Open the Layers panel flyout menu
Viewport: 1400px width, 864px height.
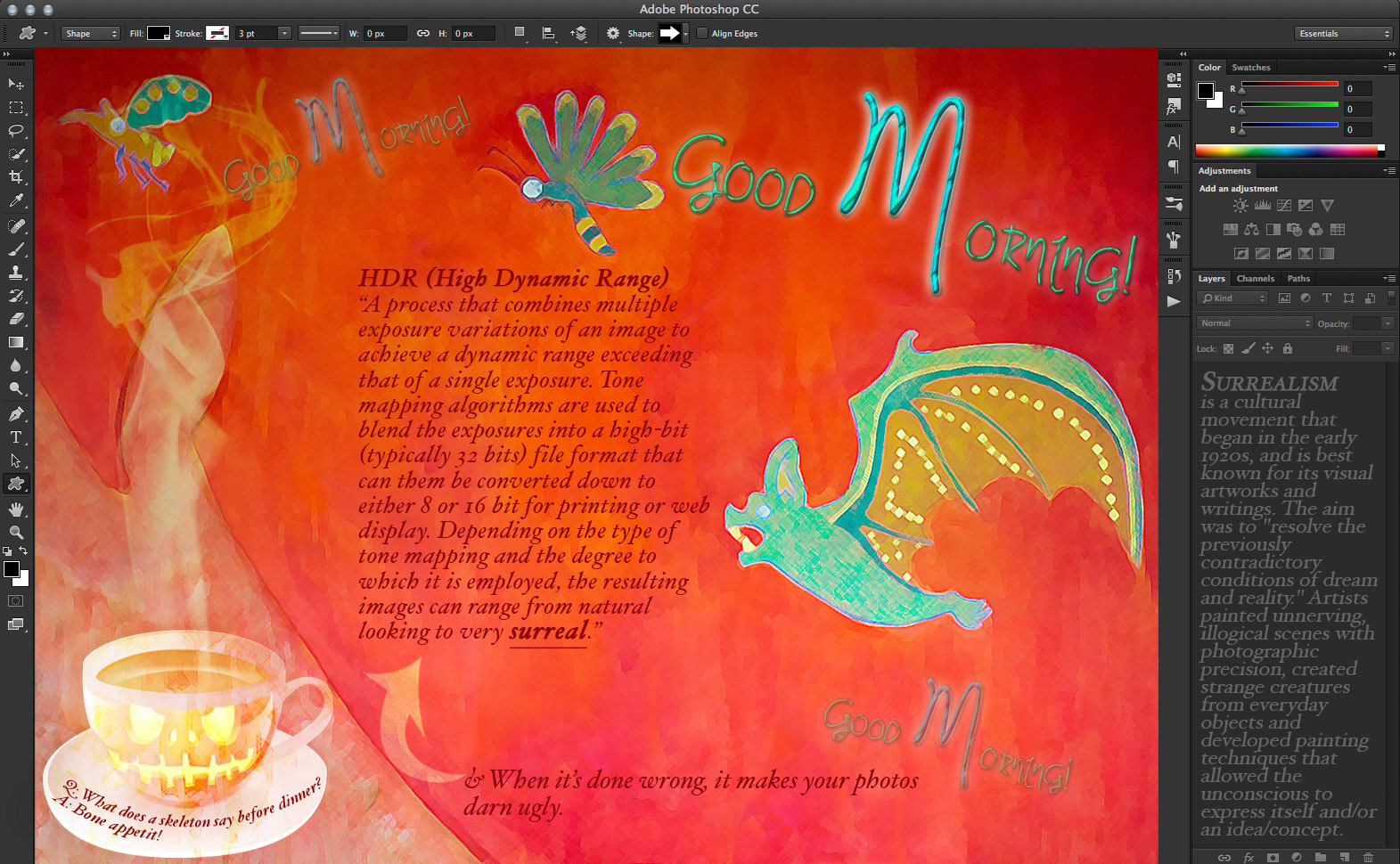1389,279
